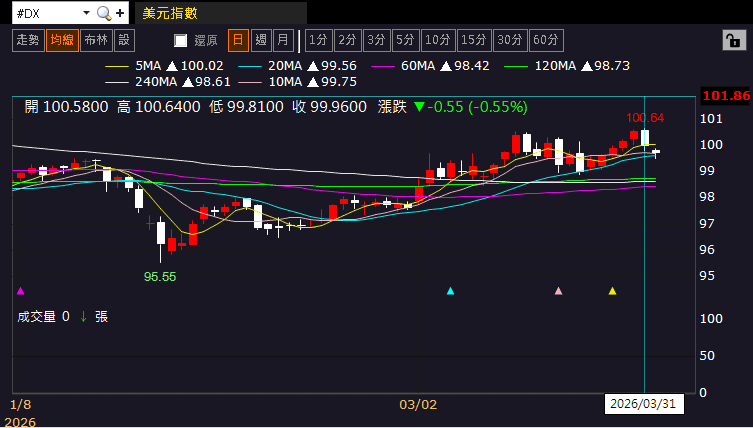Select the 日 daily period toggle
This screenshot has width=753, height=428.
tap(239, 40)
